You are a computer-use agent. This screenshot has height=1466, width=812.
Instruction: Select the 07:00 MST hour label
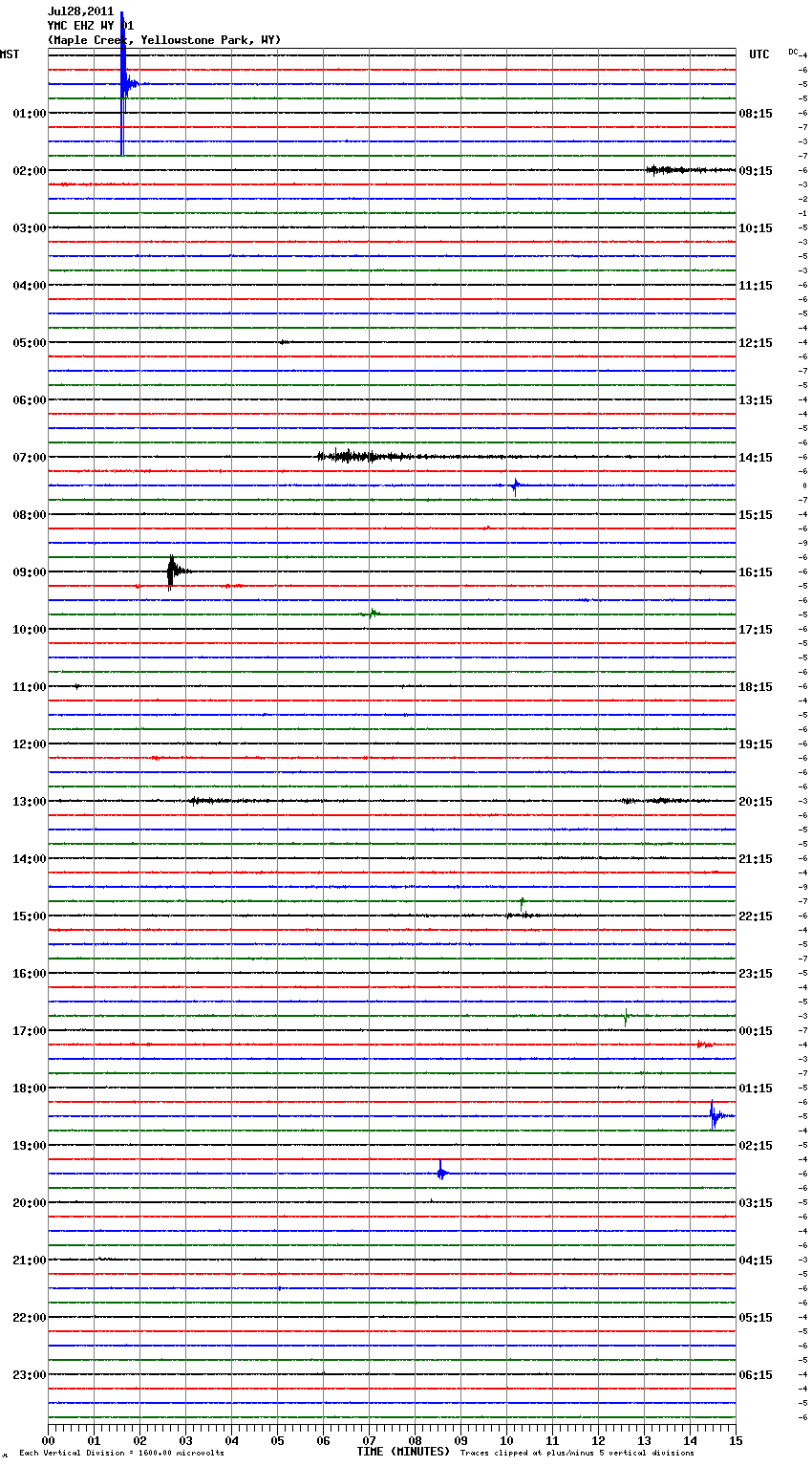(29, 457)
